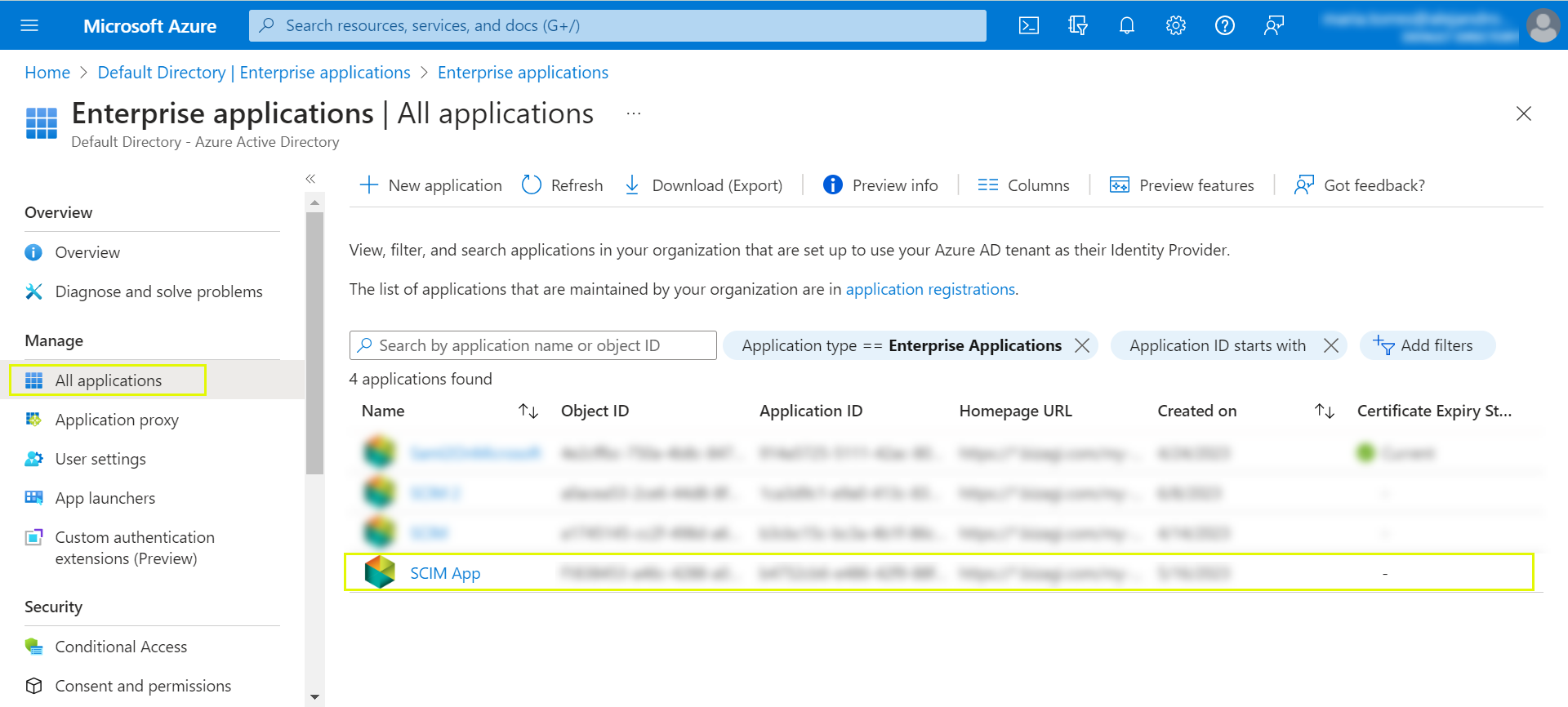The image size is (1568, 707).
Task: Click Download (Export)
Action: (x=703, y=185)
